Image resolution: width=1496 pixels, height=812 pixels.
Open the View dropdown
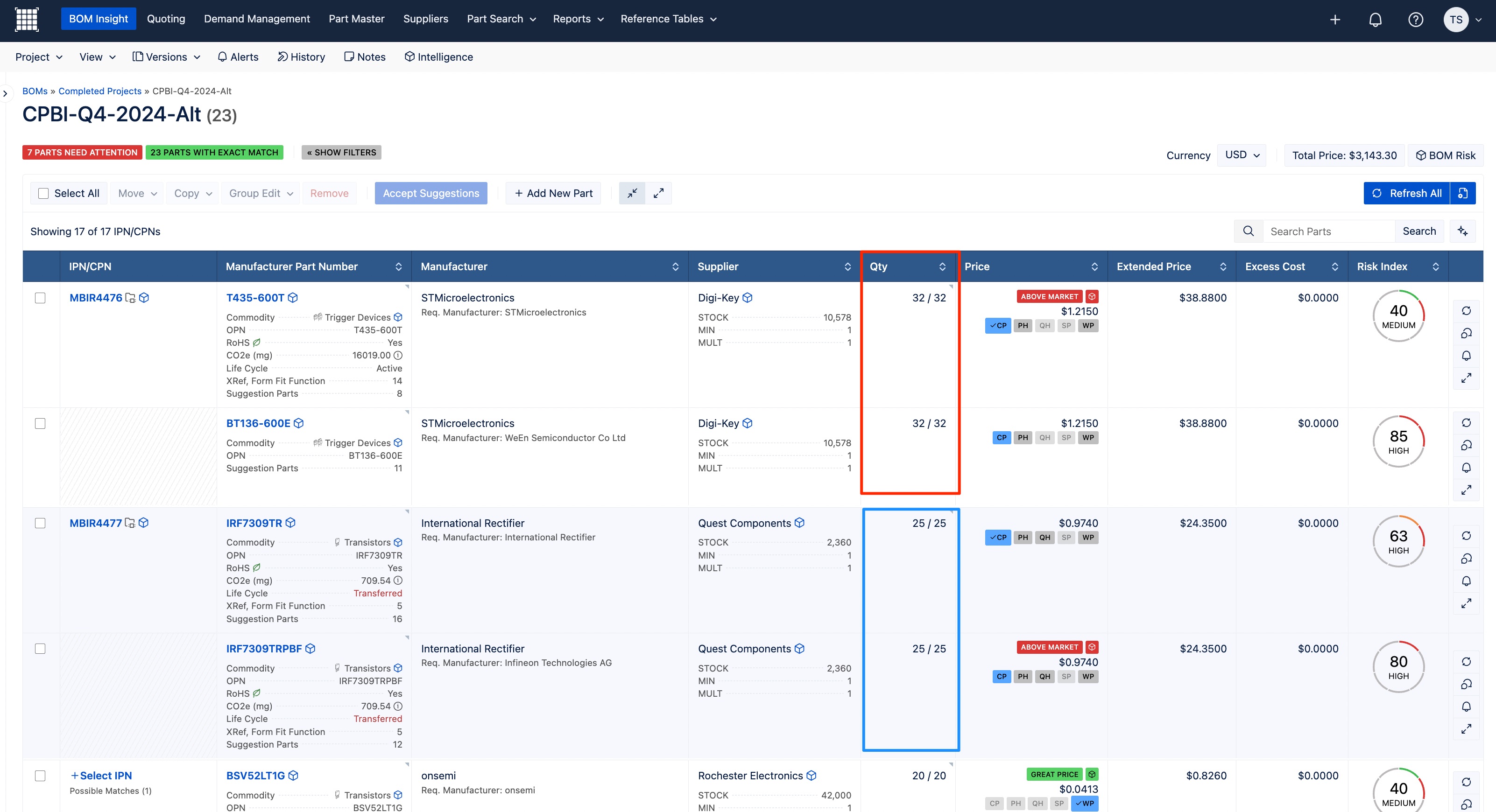pyautogui.click(x=98, y=57)
